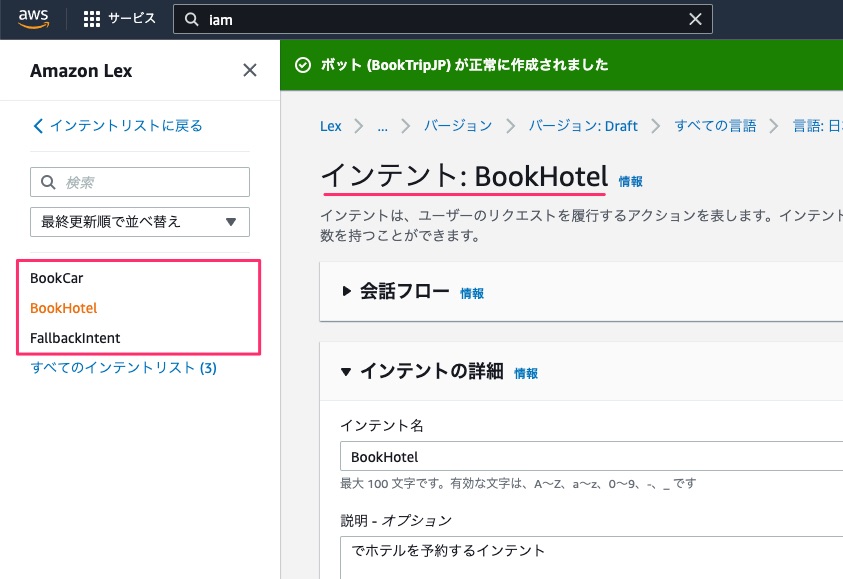Click into the top search bar
Viewport: 843px width, 579px height.
point(442,19)
